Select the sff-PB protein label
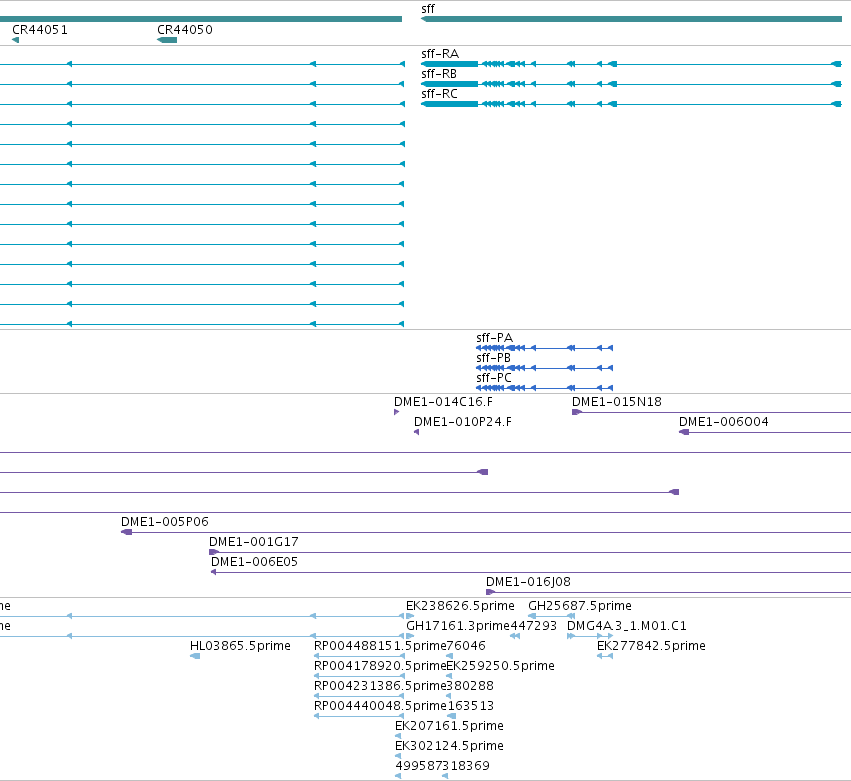 493,358
